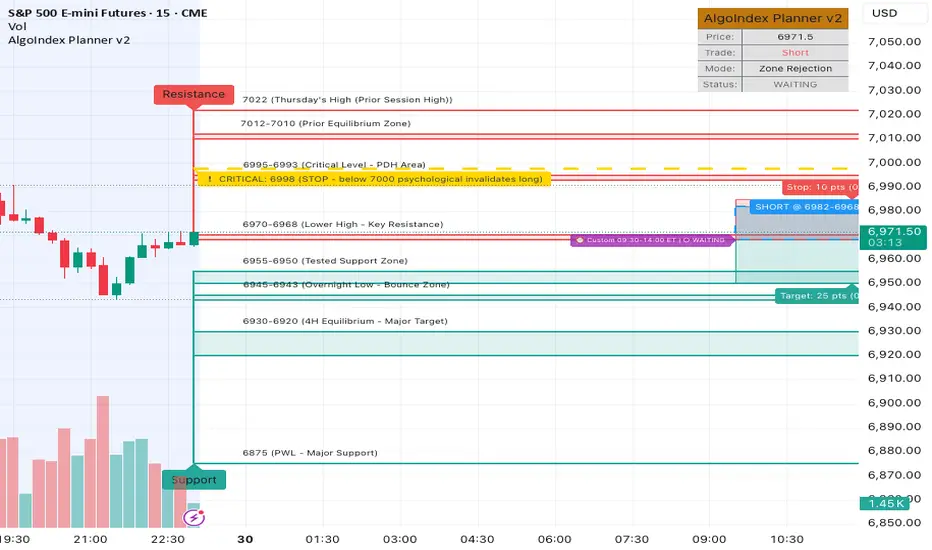Click the red Stop: 10 pts label
The width and height of the screenshot is (932, 550).
[x=820, y=187]
